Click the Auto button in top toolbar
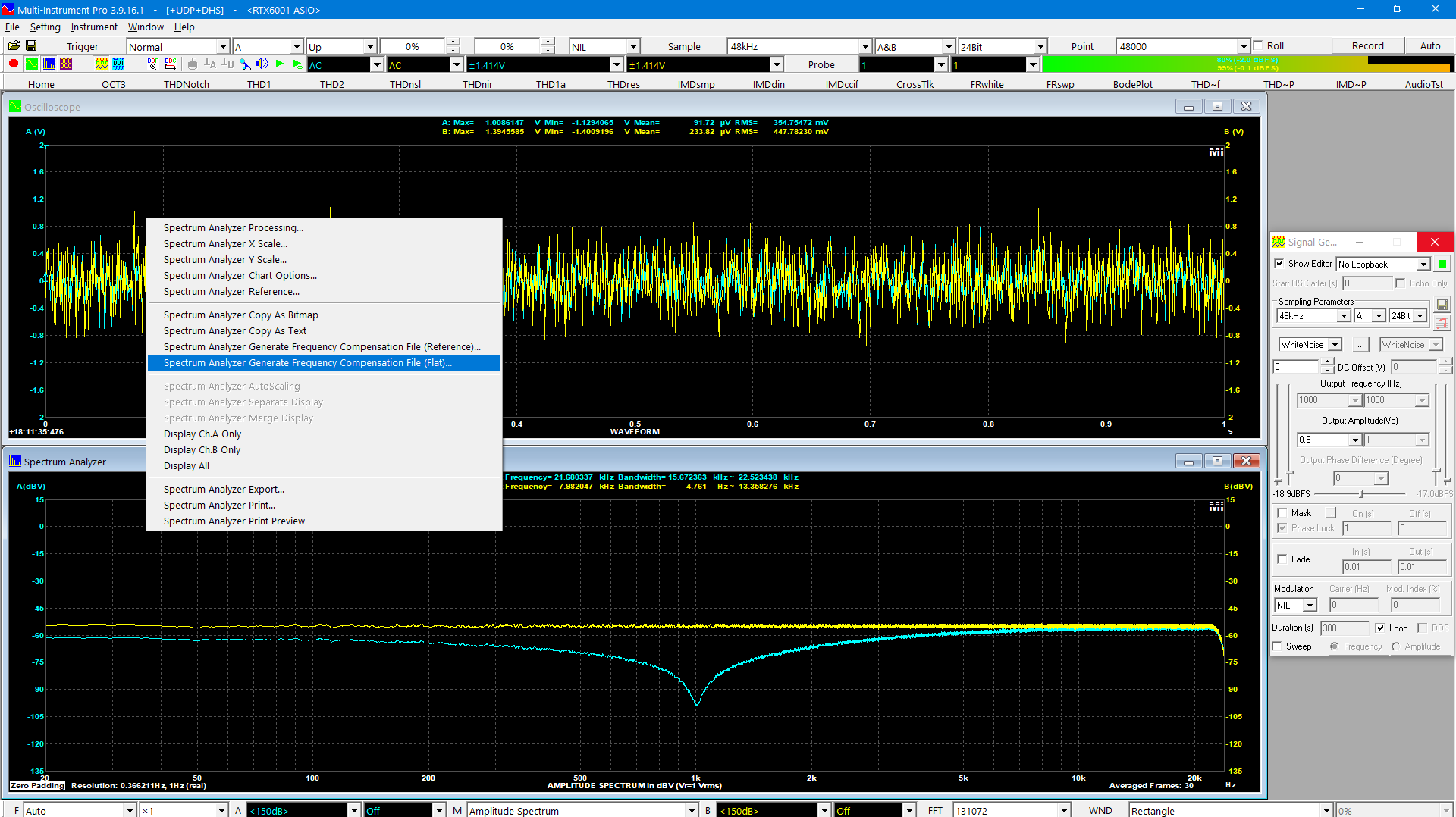Image resolution: width=1456 pixels, height=817 pixels. [x=1429, y=45]
